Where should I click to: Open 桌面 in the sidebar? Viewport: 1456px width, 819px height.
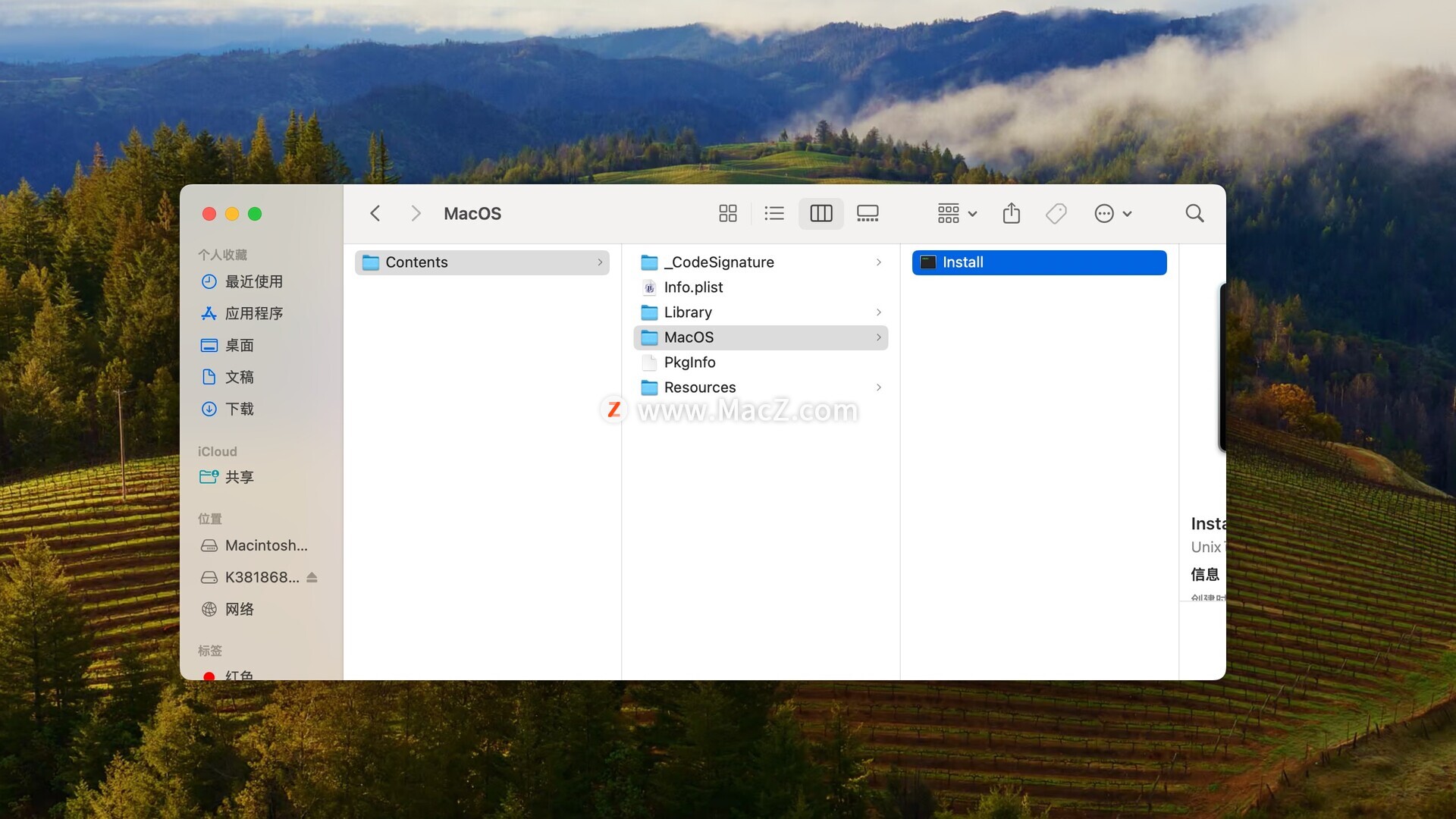(x=239, y=345)
